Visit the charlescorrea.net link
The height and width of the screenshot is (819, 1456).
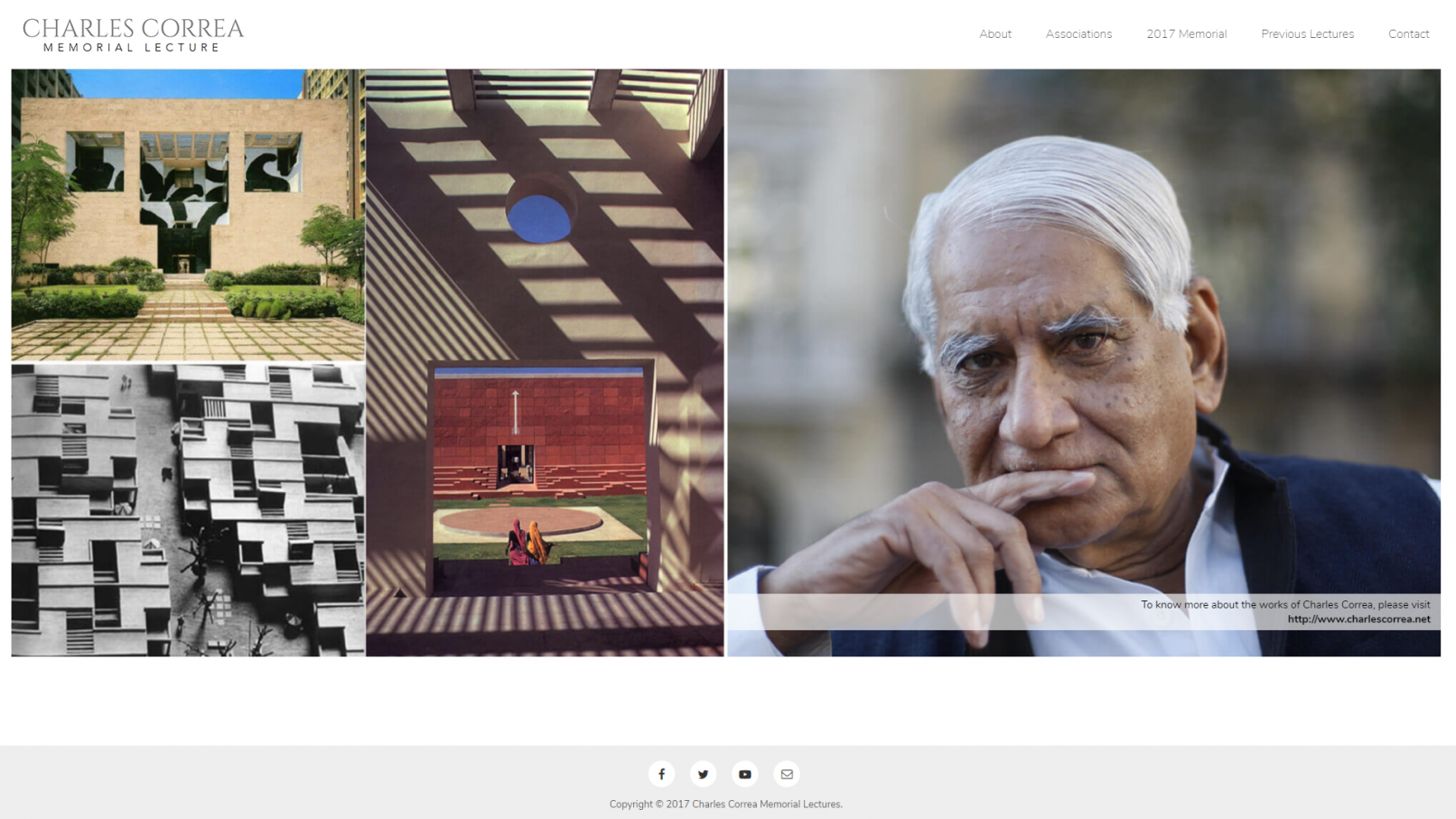[x=1358, y=619]
